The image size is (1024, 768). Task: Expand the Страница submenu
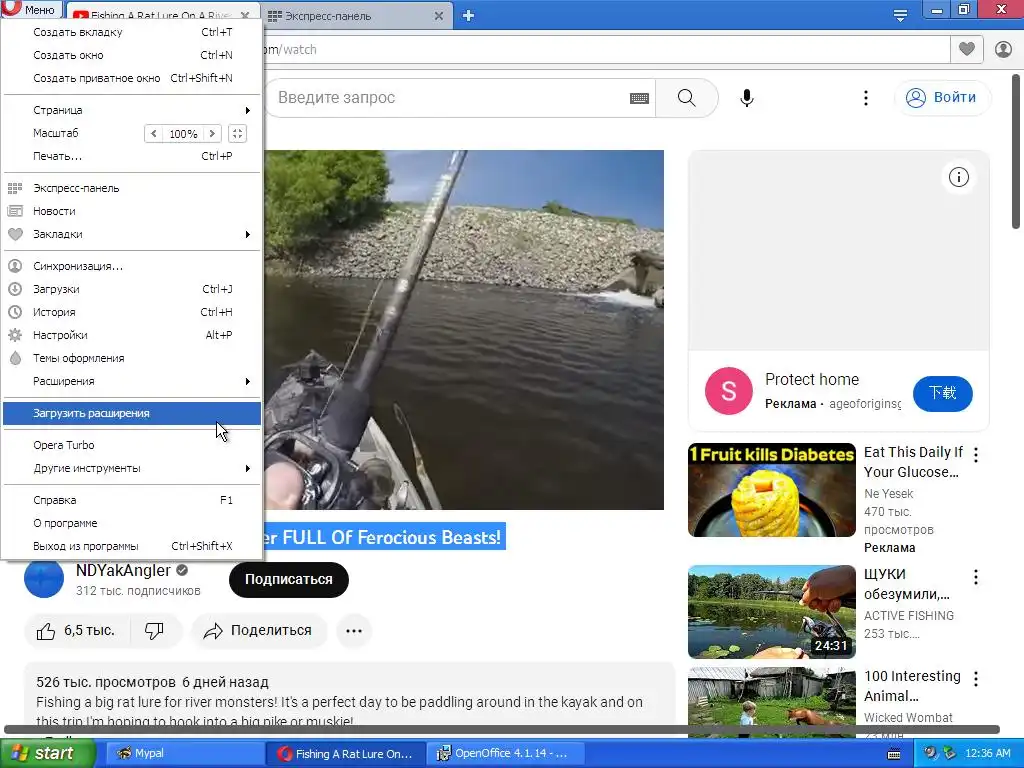[x=132, y=110]
